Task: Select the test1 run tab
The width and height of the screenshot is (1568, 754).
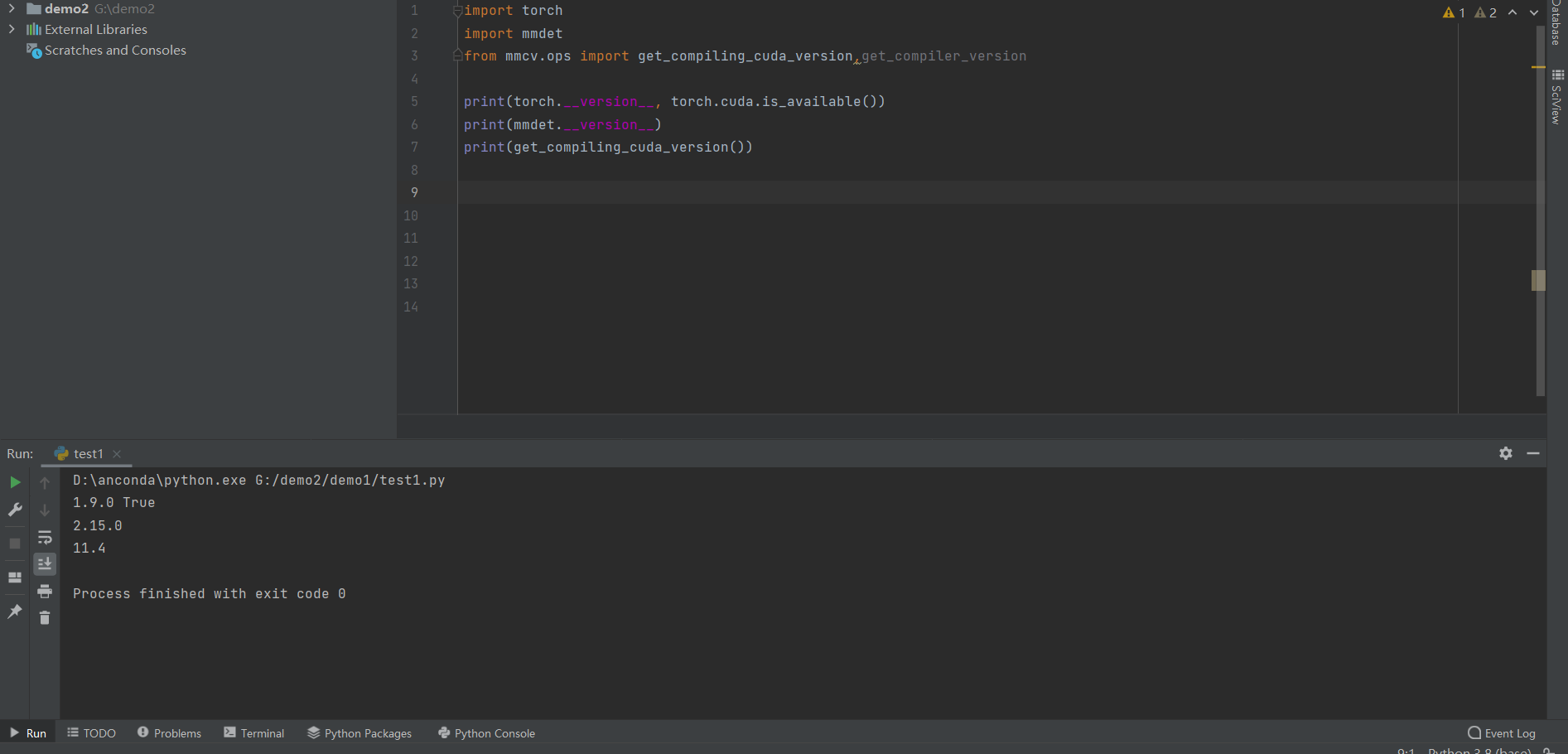Action: coord(88,454)
